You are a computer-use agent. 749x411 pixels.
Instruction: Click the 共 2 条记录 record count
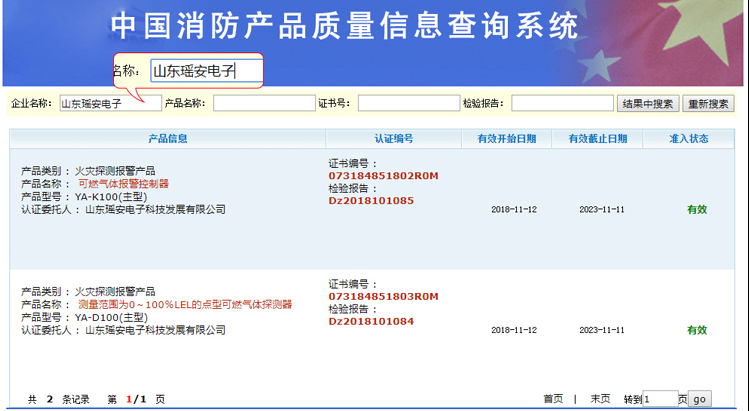pyautogui.click(x=59, y=400)
